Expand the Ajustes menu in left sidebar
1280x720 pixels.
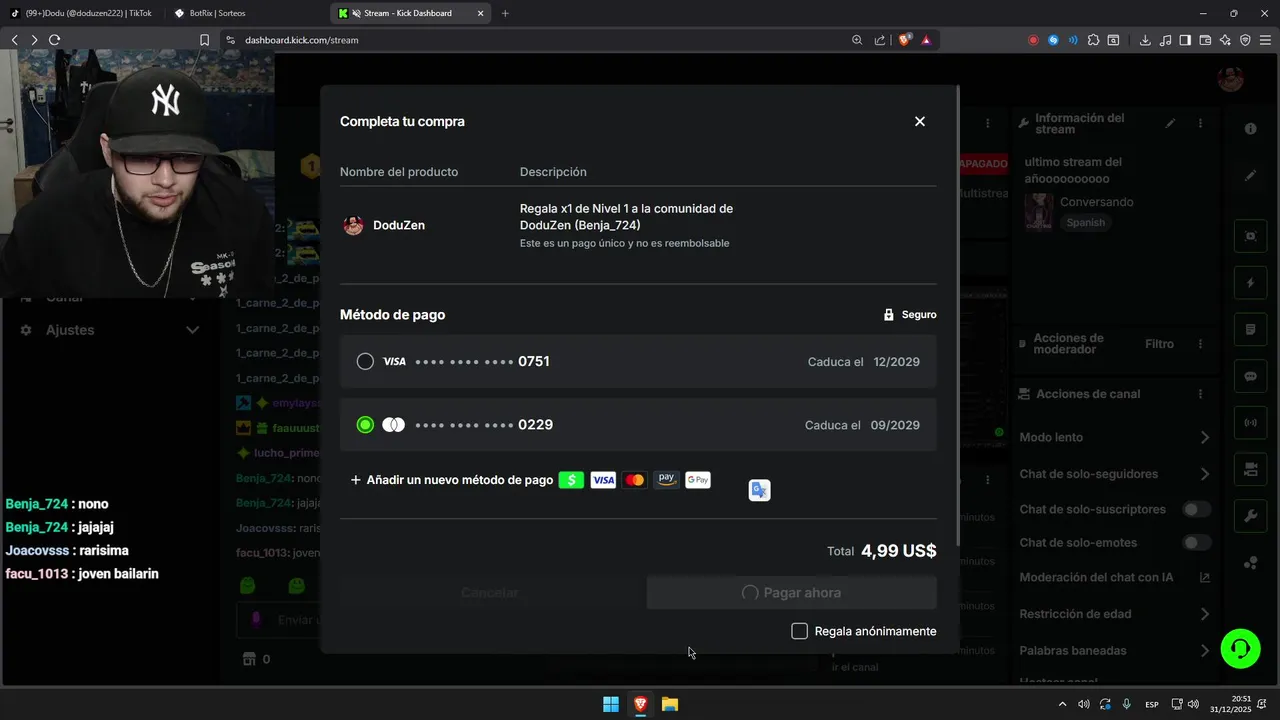click(110, 330)
